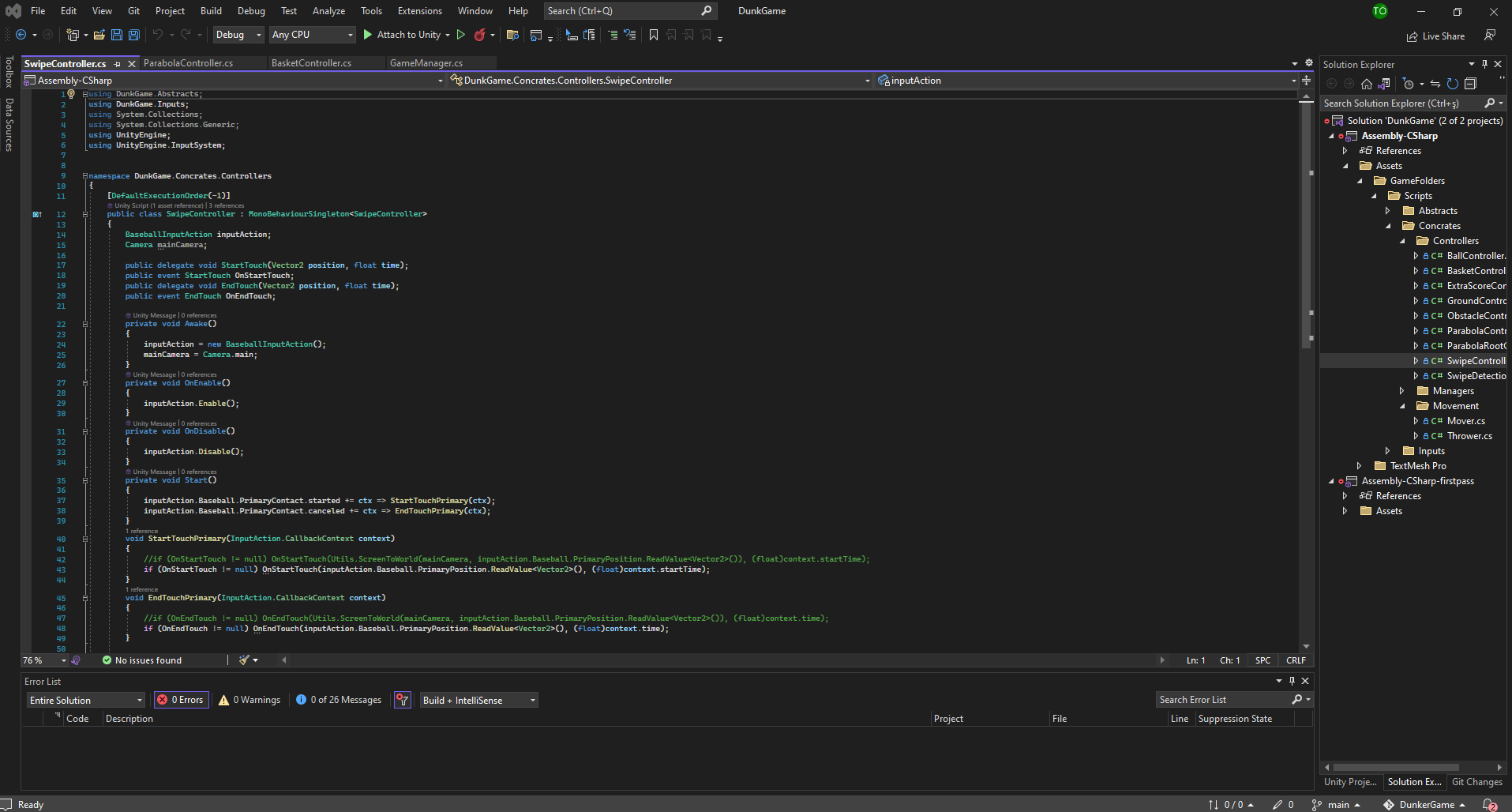Toggle the Error List pin icon
Image resolution: width=1512 pixels, height=812 pixels.
(1292, 681)
